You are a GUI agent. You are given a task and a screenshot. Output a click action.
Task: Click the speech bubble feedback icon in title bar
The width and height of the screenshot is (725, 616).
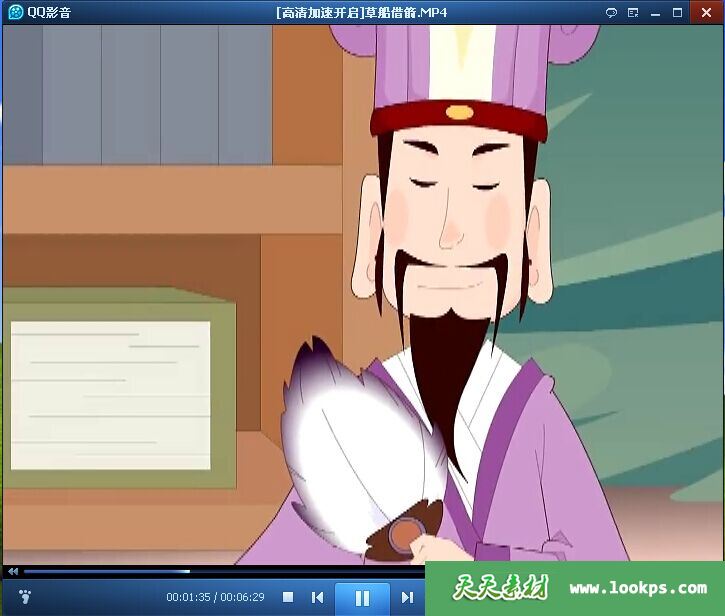point(611,13)
